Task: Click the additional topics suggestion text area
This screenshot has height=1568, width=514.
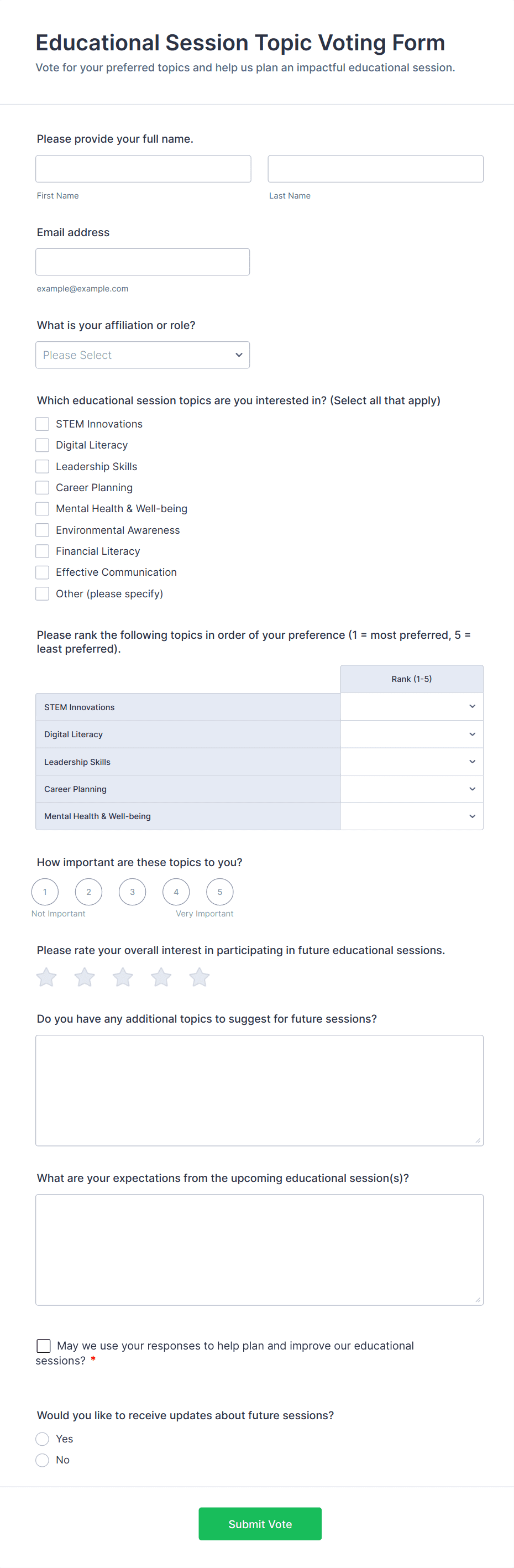Action: coord(259,1090)
